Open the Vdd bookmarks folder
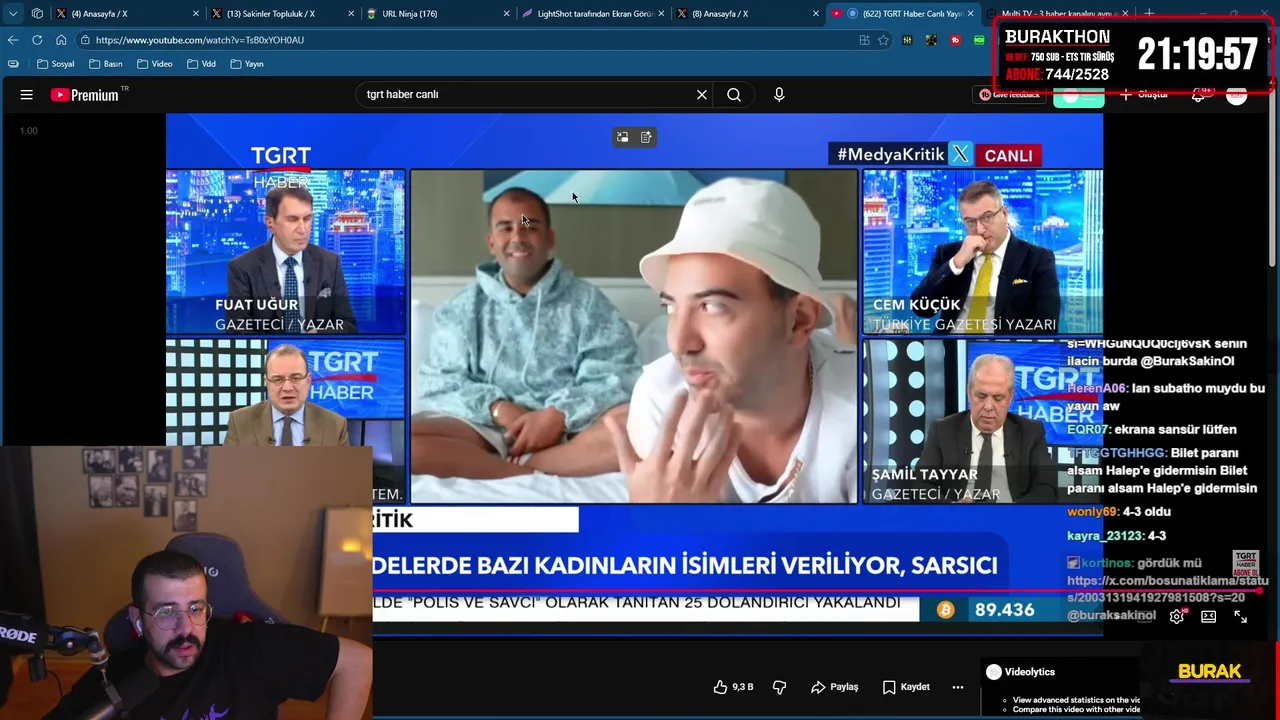The height and width of the screenshot is (720, 1280). pyautogui.click(x=201, y=64)
